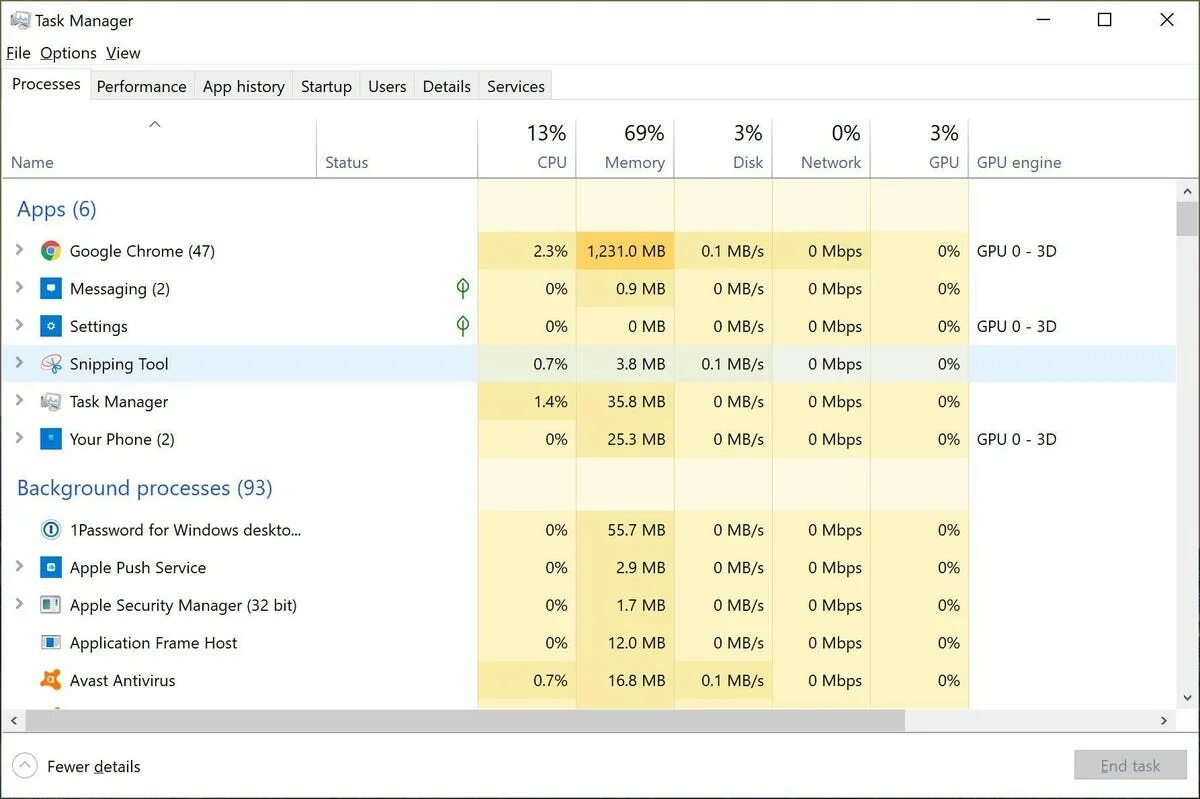The width and height of the screenshot is (1200, 799).
Task: Click the Avast Antivirus icon
Action: [51, 680]
